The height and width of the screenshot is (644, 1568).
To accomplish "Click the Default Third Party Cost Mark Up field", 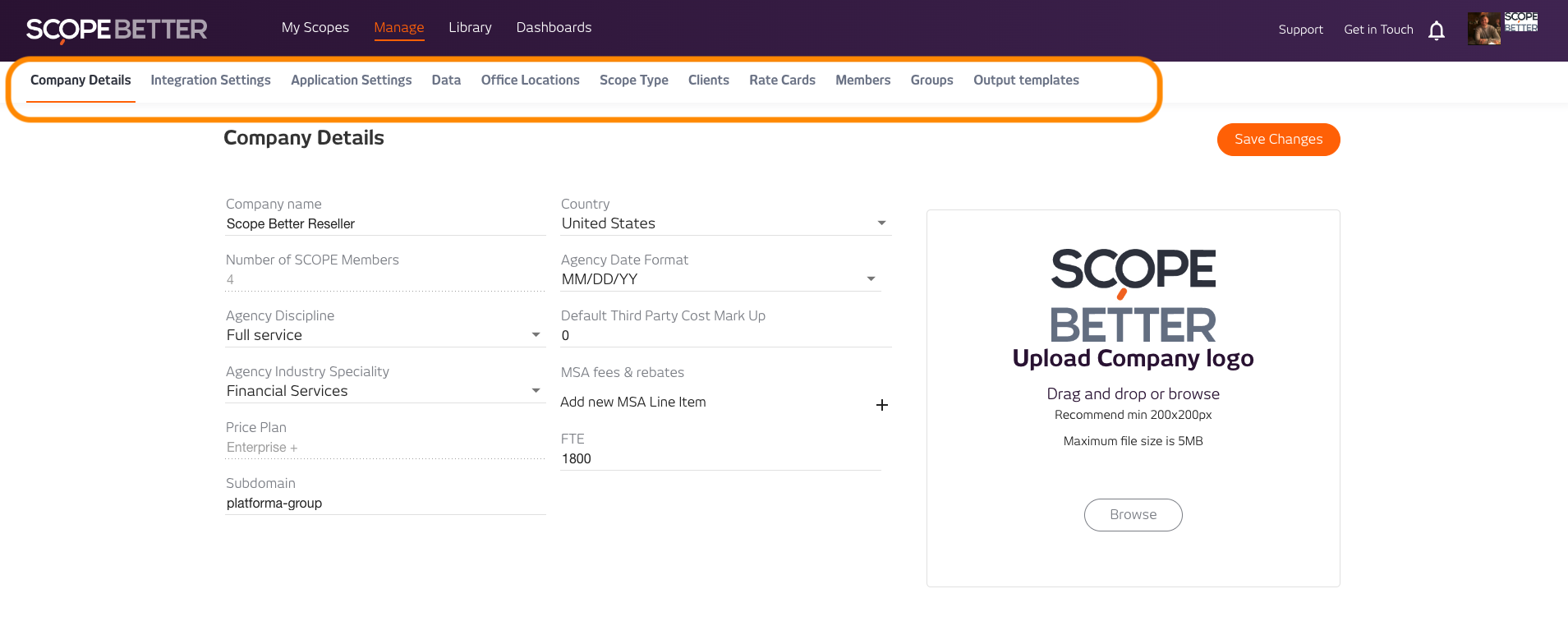I will [x=726, y=336].
